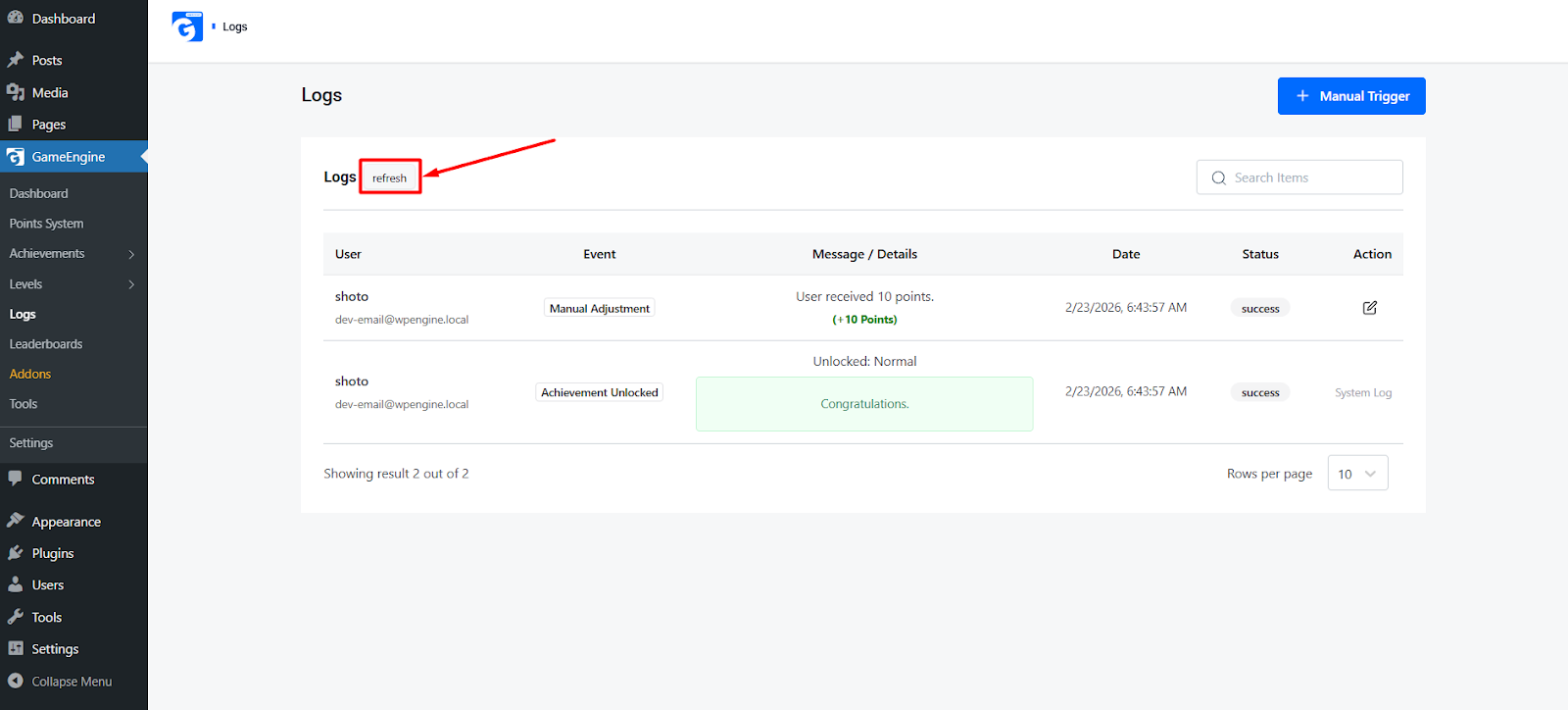Click the Date column header
This screenshot has width=1568, height=710.
1126,254
